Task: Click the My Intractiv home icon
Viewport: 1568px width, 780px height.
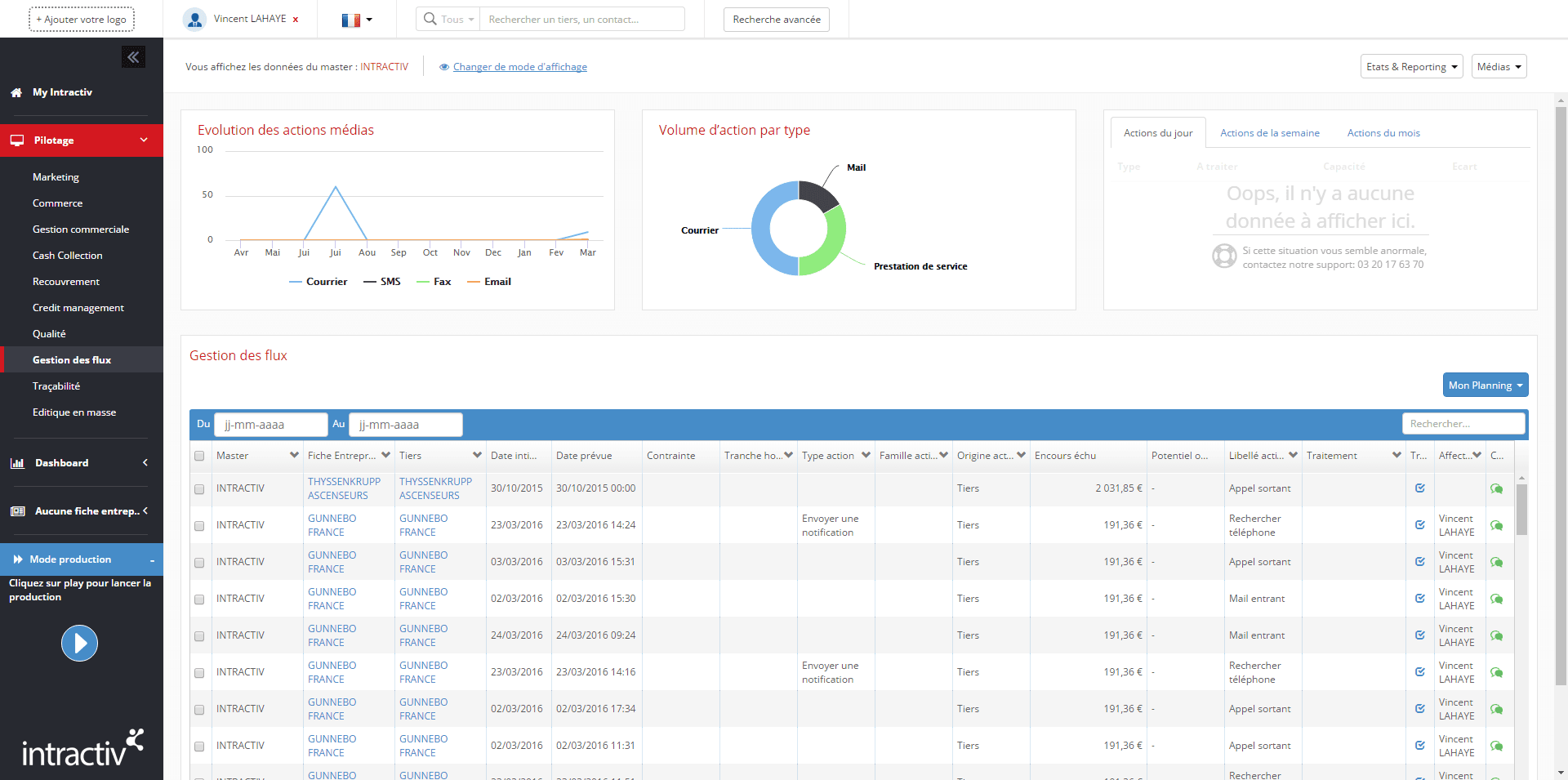Action: [x=16, y=93]
